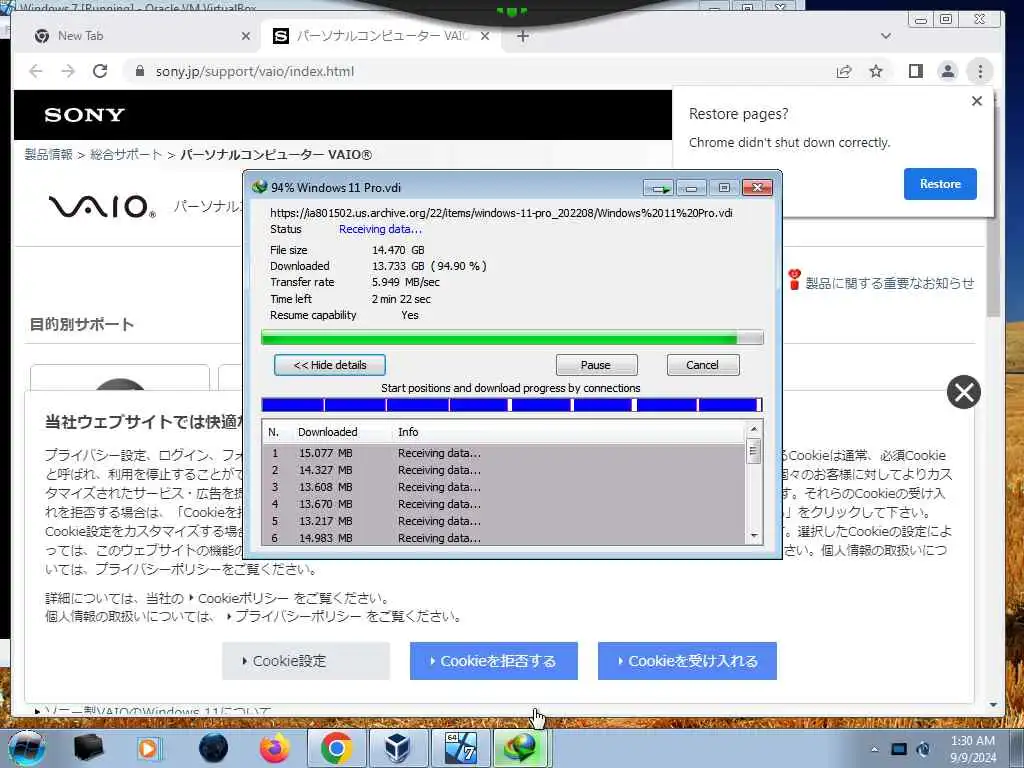Click the Restore button
This screenshot has width=1024, height=768.
940,184
